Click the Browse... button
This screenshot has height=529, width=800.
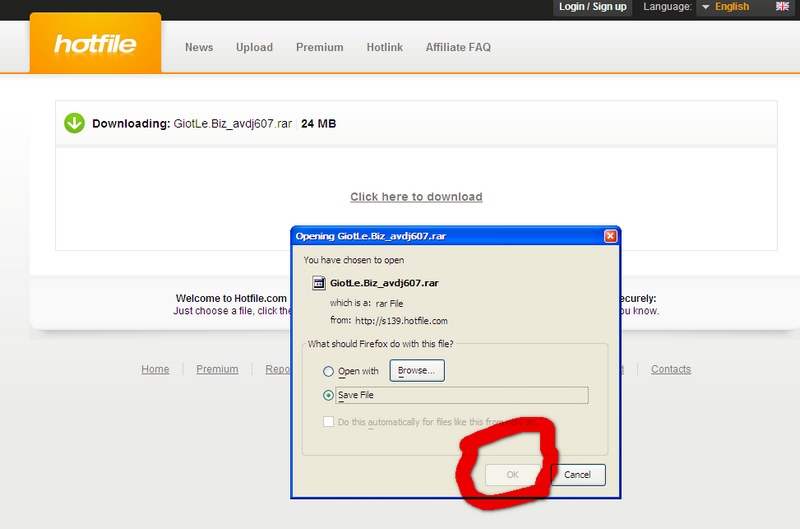417,370
